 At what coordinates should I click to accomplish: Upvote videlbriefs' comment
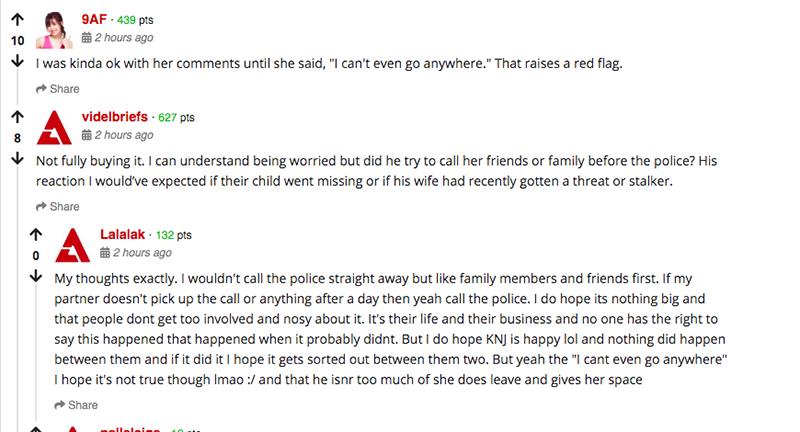pyautogui.click(x=17, y=118)
